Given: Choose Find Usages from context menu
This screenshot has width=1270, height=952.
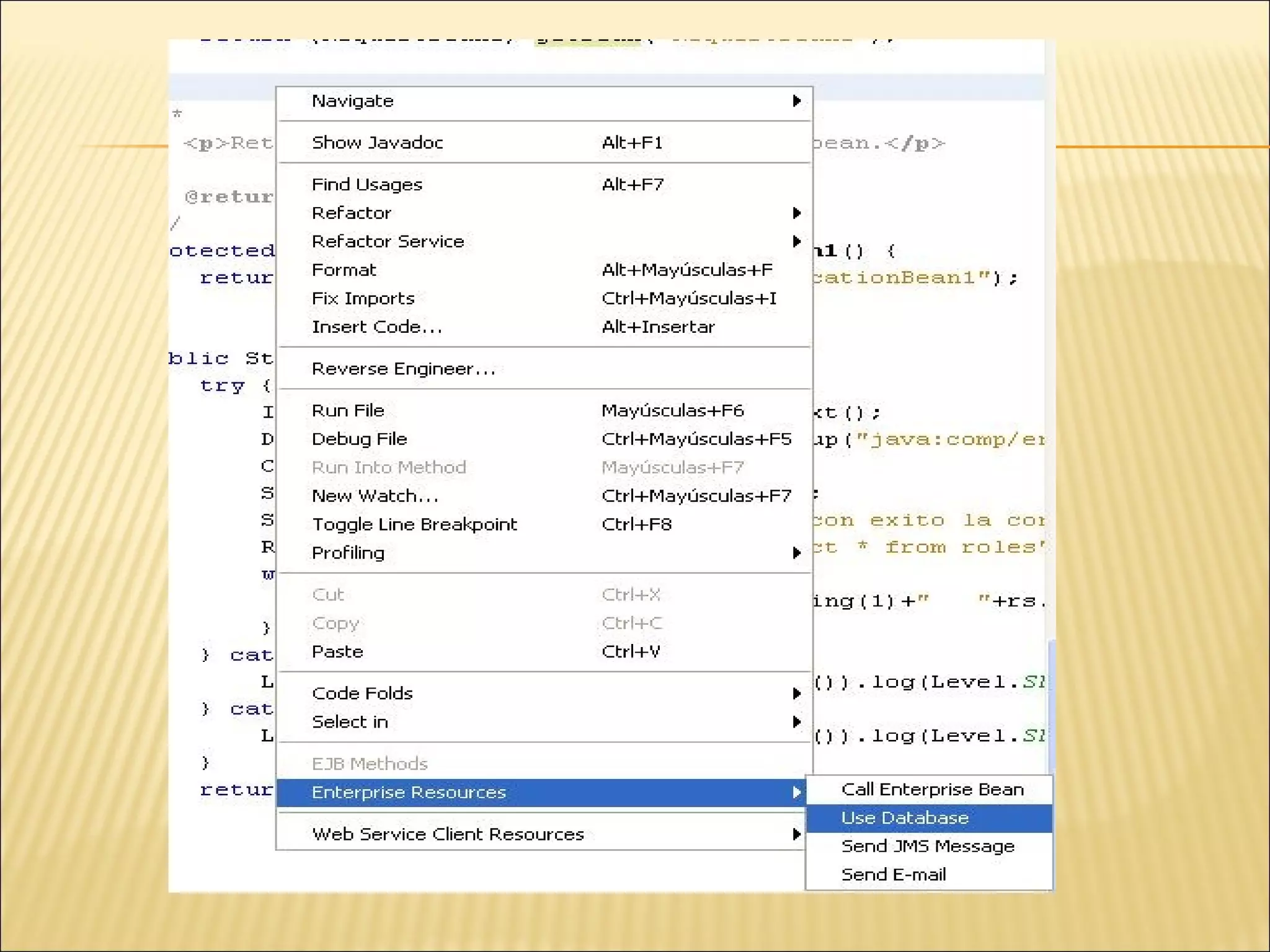Looking at the screenshot, I should [x=366, y=185].
